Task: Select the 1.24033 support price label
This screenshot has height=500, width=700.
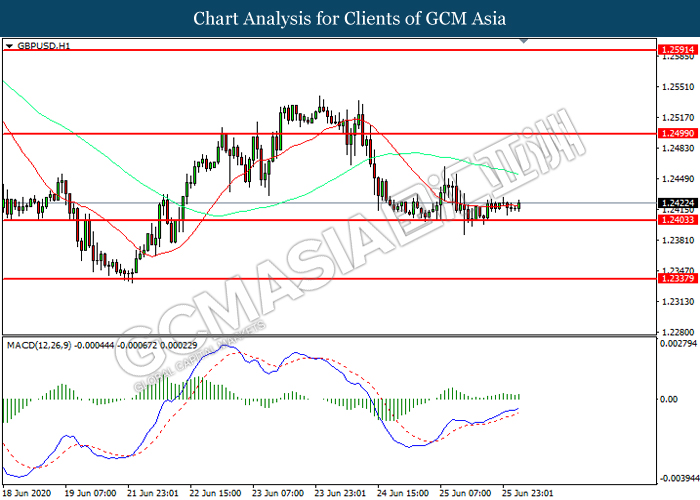Action: [678, 220]
